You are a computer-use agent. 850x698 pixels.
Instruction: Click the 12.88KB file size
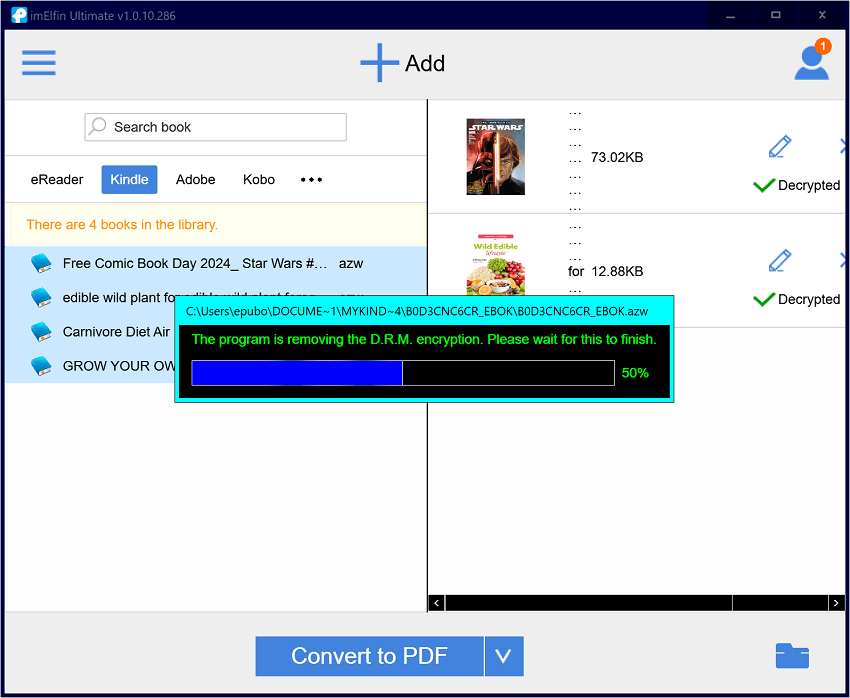click(x=617, y=272)
